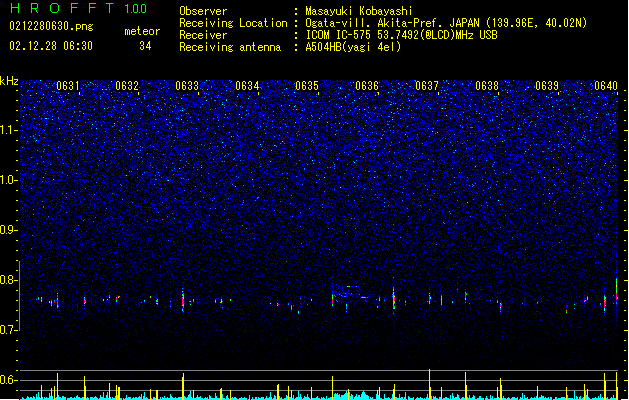Select receiver text ICOM IC-575 53.7492 MHz USB
629x400 pixels.
click(x=401, y=35)
